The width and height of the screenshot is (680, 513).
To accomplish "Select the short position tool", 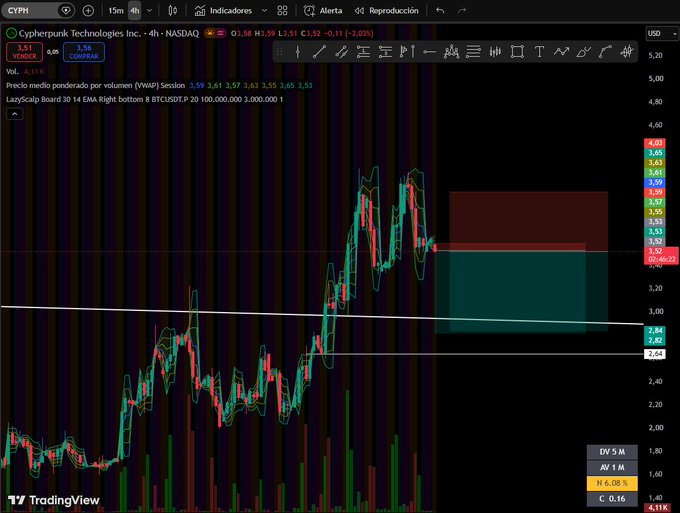I will pyautogui.click(x=385, y=52).
